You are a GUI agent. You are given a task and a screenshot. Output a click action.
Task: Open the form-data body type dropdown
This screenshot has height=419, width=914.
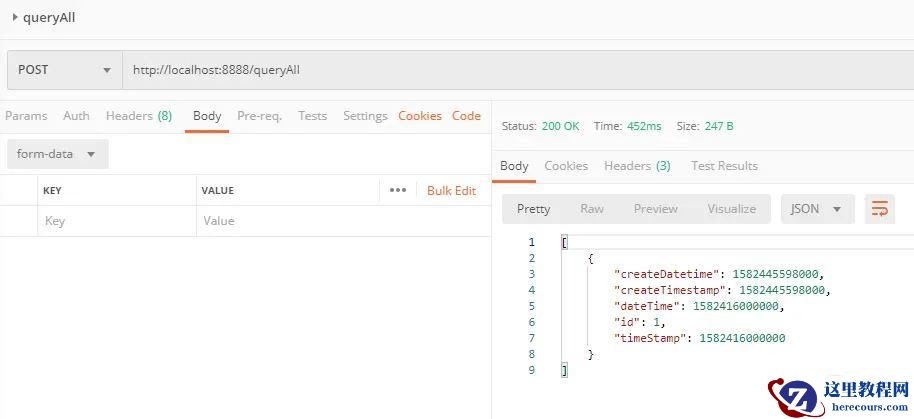(x=57, y=154)
